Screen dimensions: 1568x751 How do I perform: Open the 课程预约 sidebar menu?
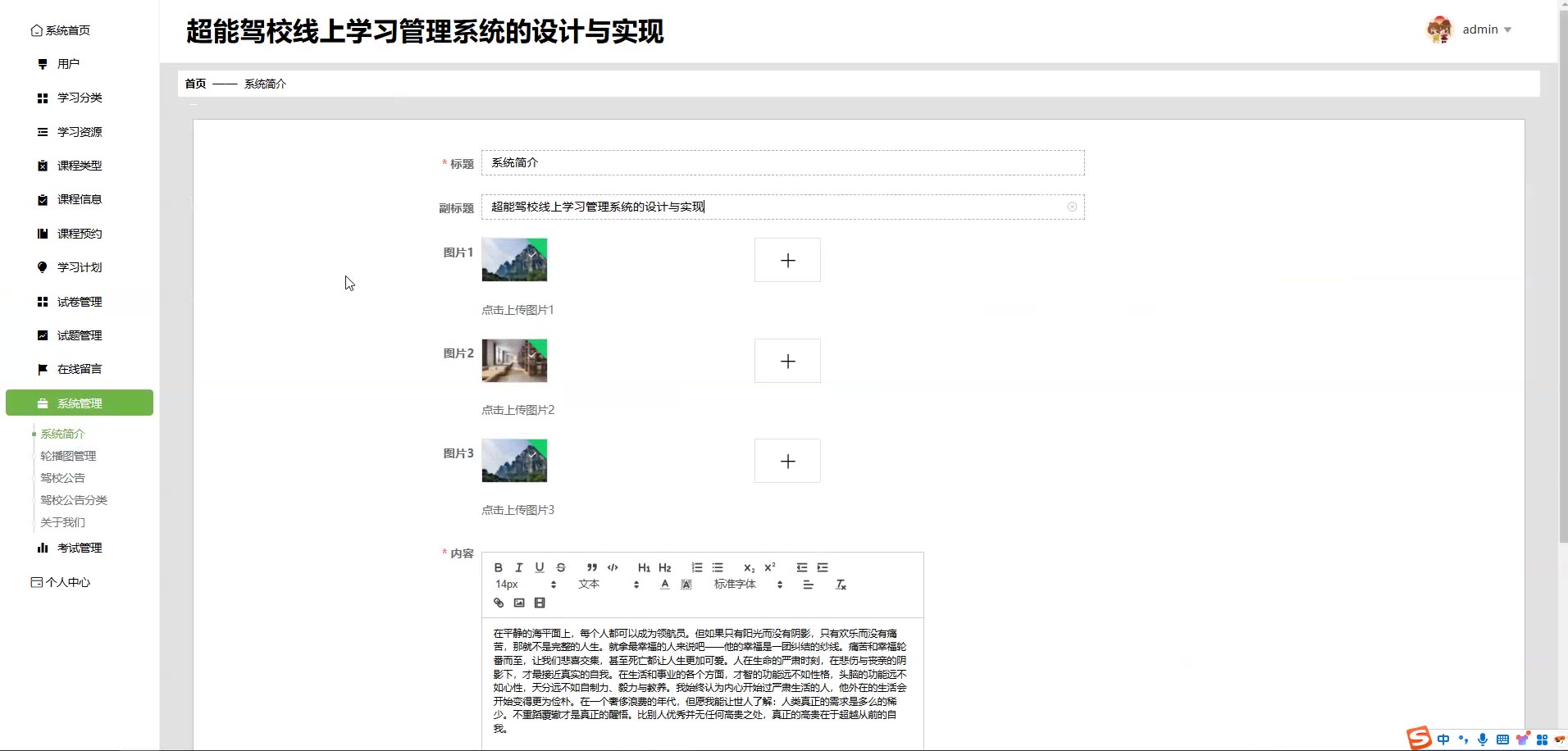click(x=80, y=234)
